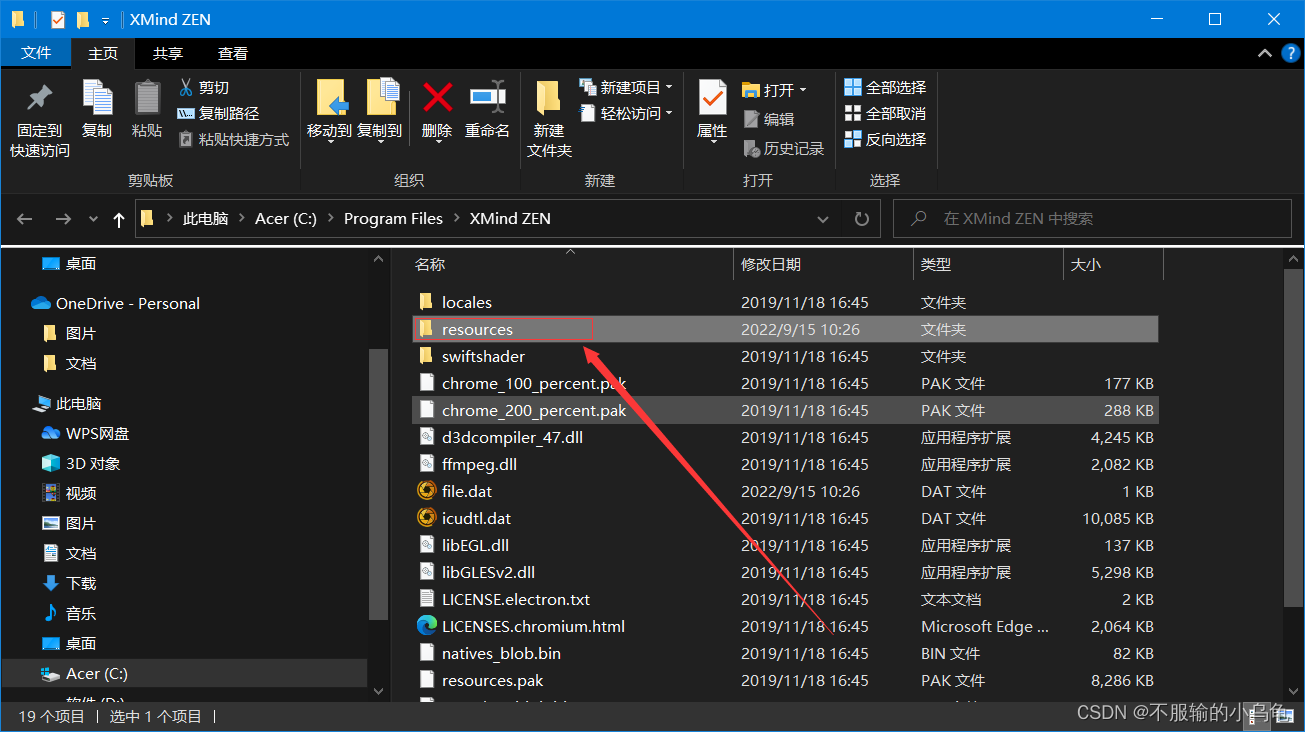Expand chevron after Program Files in path

click(457, 219)
